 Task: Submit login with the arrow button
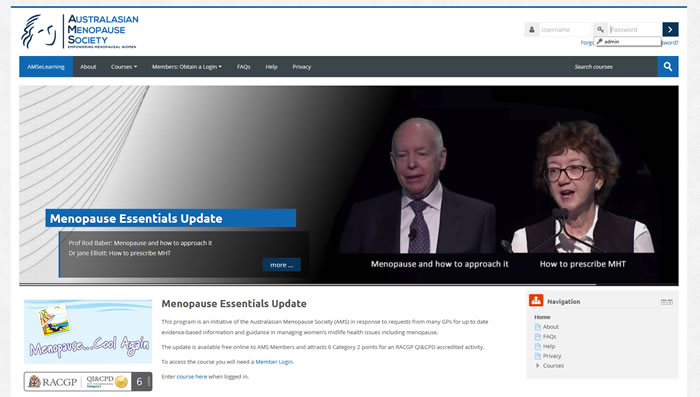pyautogui.click(x=670, y=29)
